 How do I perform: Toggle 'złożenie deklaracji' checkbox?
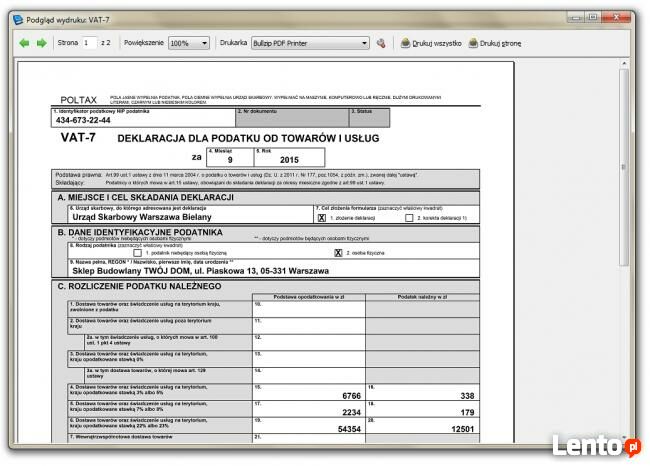[x=322, y=218]
